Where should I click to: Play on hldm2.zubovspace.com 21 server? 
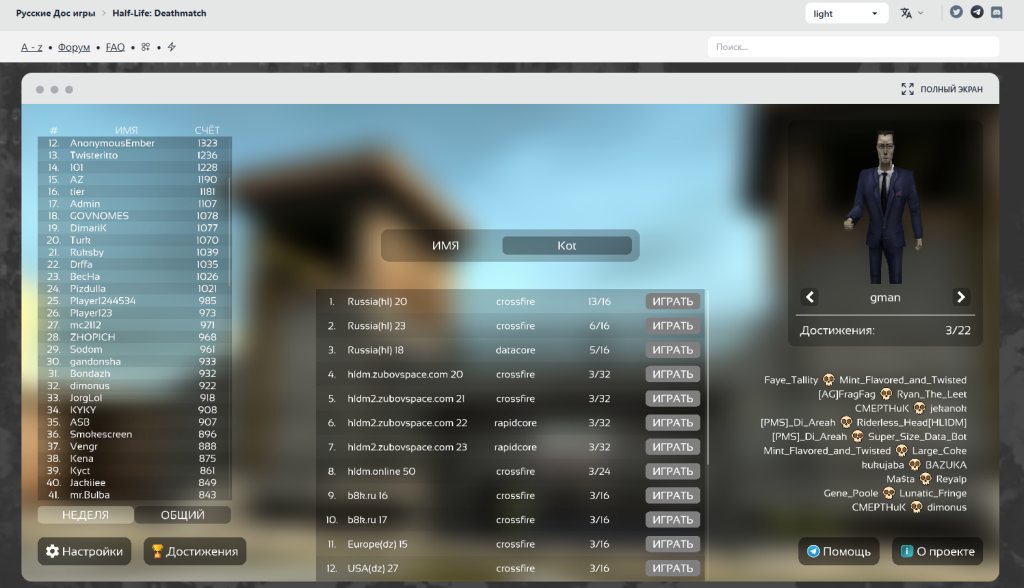[673, 399]
